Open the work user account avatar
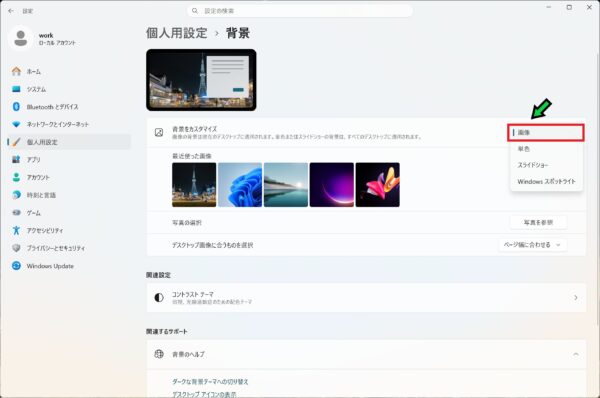This screenshot has height=398, width=600. pyautogui.click(x=20, y=38)
